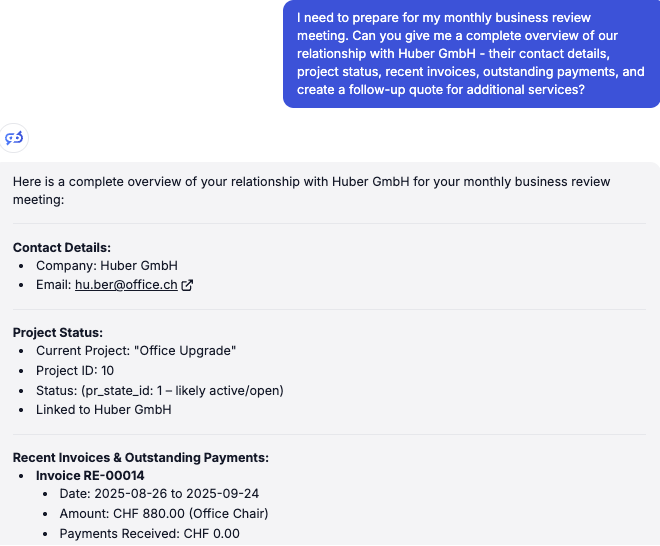Select the Recent Invoices & Outstanding Payments heading
Screen dimensions: 660x546
pos(141,457)
